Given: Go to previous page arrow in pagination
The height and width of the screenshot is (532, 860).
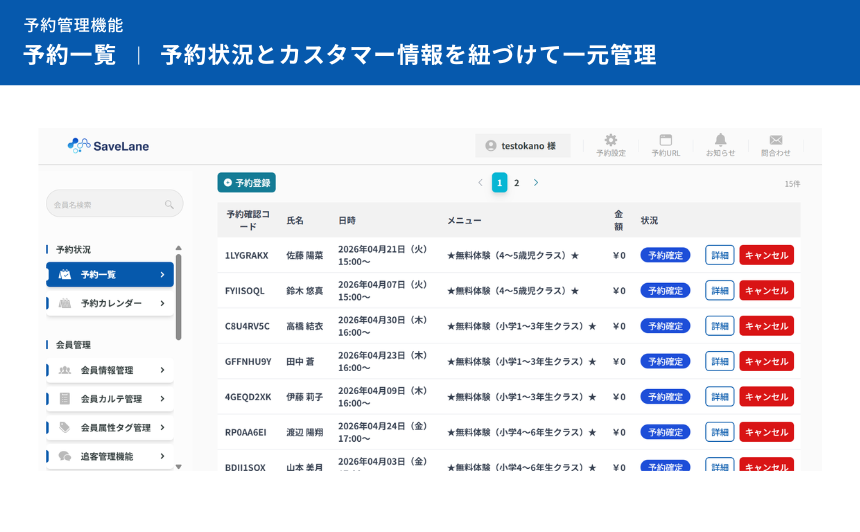Looking at the screenshot, I should 480,183.
